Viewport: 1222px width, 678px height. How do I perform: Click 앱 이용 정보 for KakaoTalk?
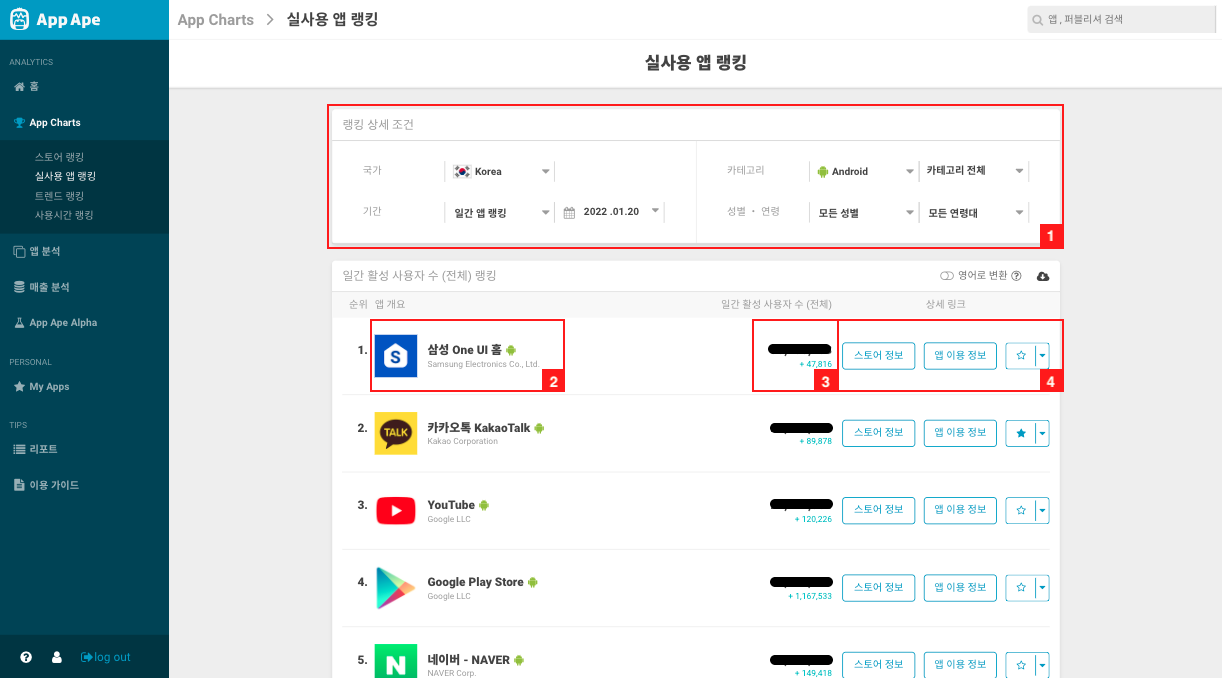(x=960, y=433)
